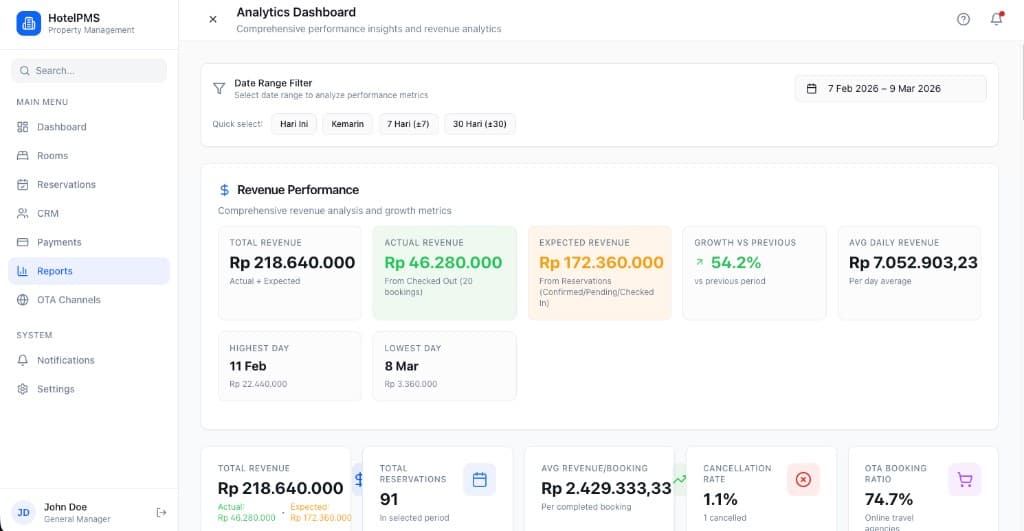
Task: Close the Analytics Dashboard with X
Action: pyautogui.click(x=212, y=19)
